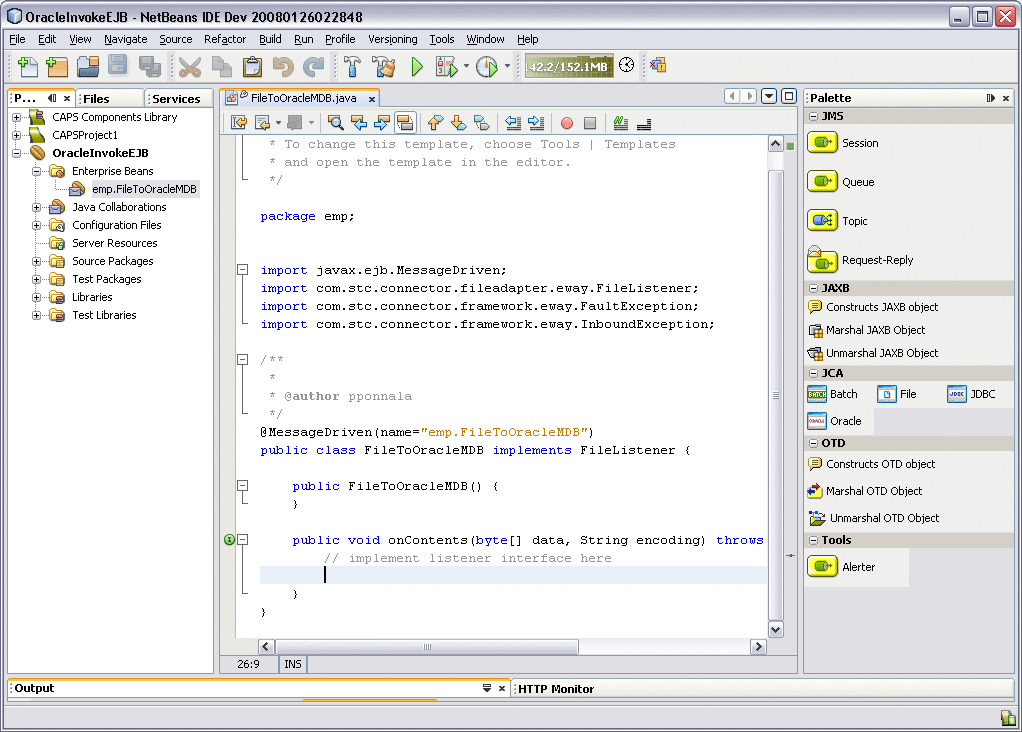Select emp.FileToOracleMDB in project tree
This screenshot has height=732, width=1022.
(144, 189)
